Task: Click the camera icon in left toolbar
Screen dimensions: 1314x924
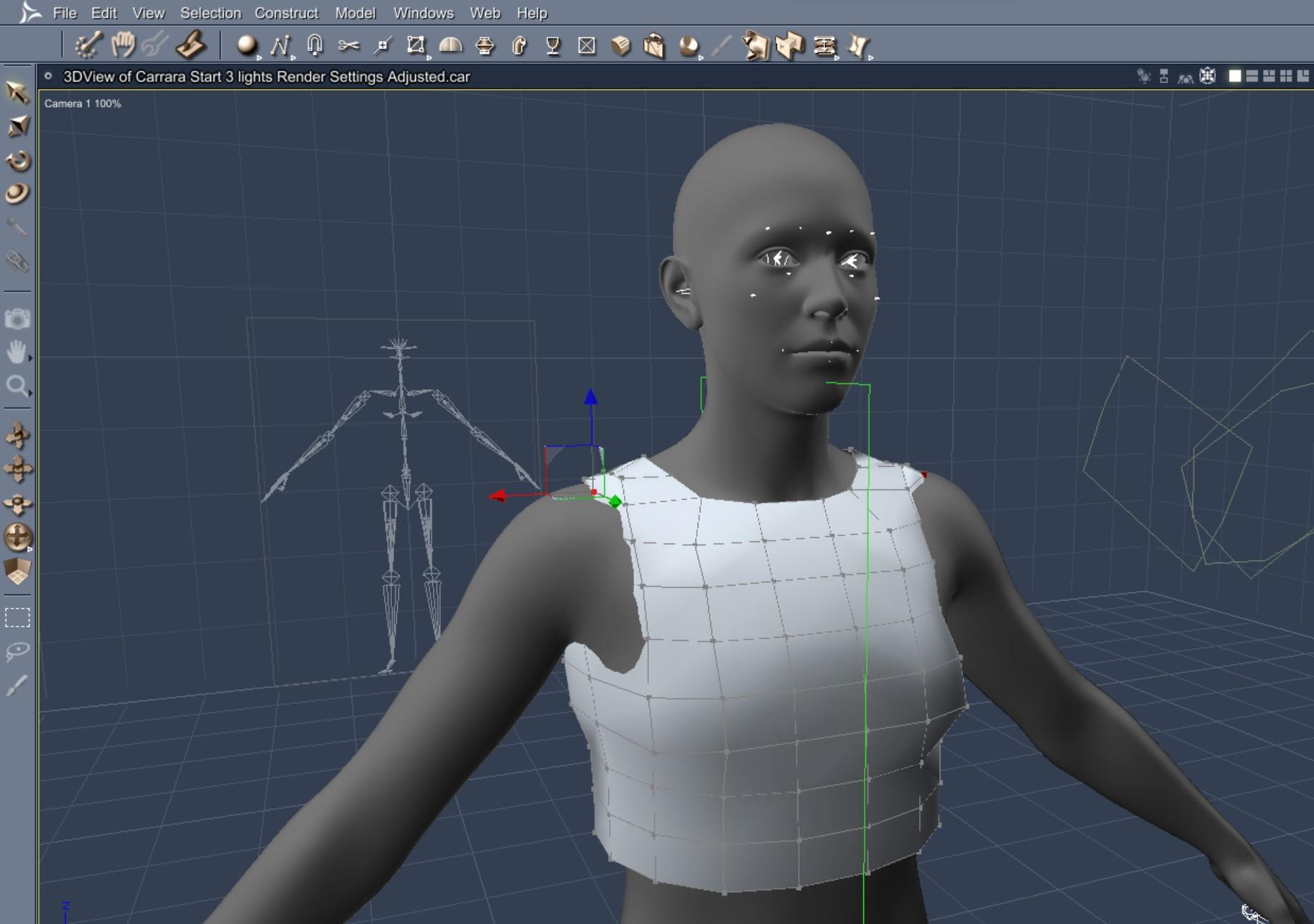Action: (x=17, y=319)
